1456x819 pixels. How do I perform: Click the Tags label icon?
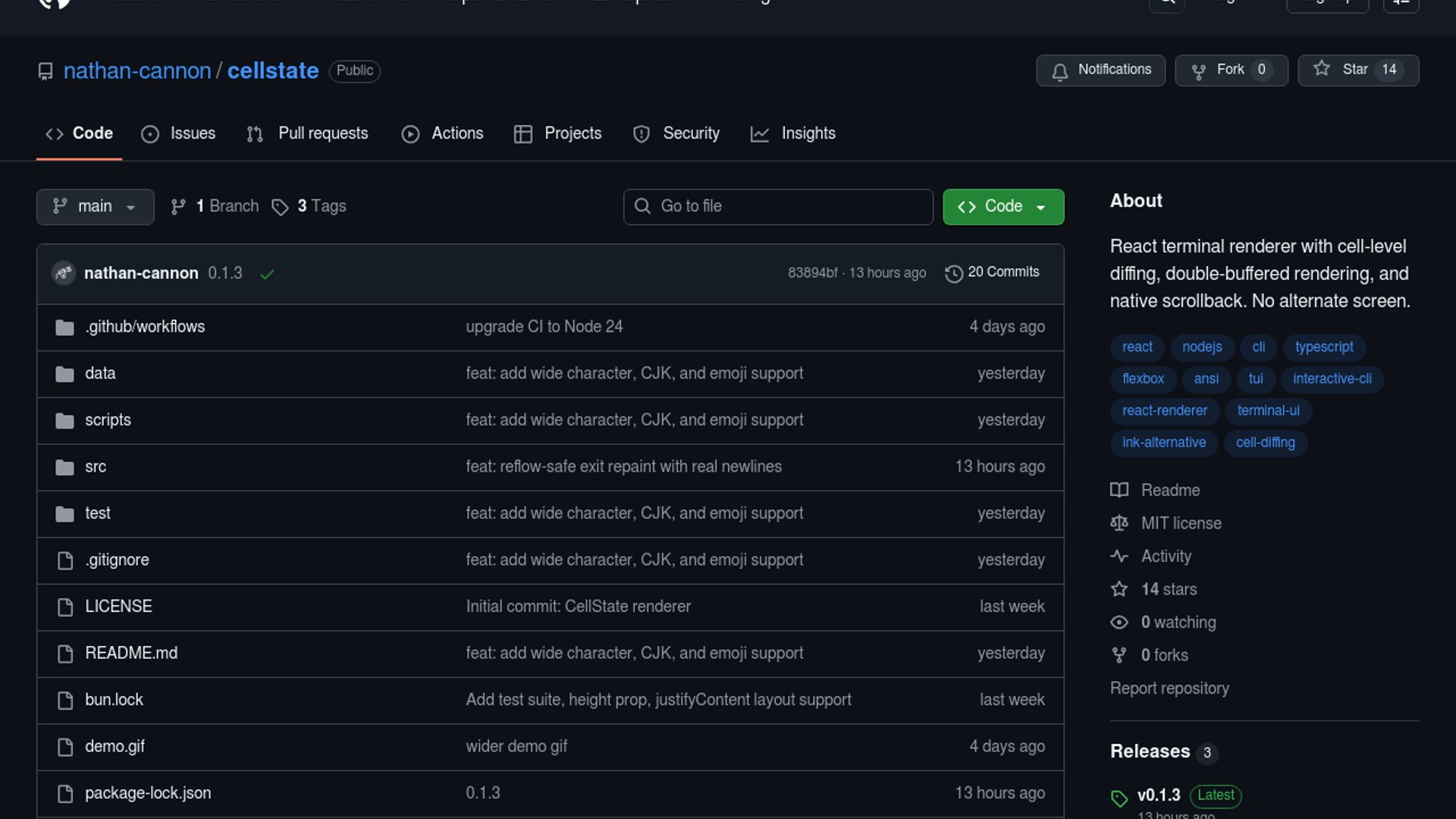[x=280, y=207]
